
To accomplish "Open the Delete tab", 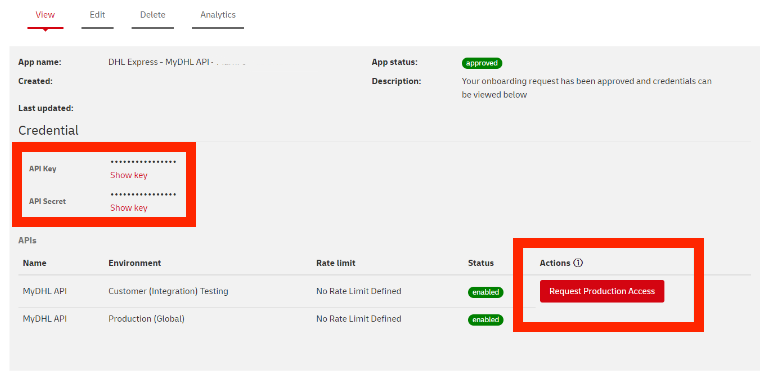I will click(152, 15).
